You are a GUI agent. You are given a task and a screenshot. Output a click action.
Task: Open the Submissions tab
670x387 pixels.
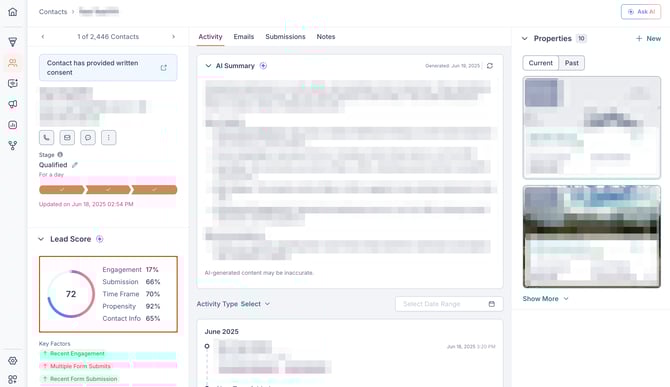[x=285, y=37]
